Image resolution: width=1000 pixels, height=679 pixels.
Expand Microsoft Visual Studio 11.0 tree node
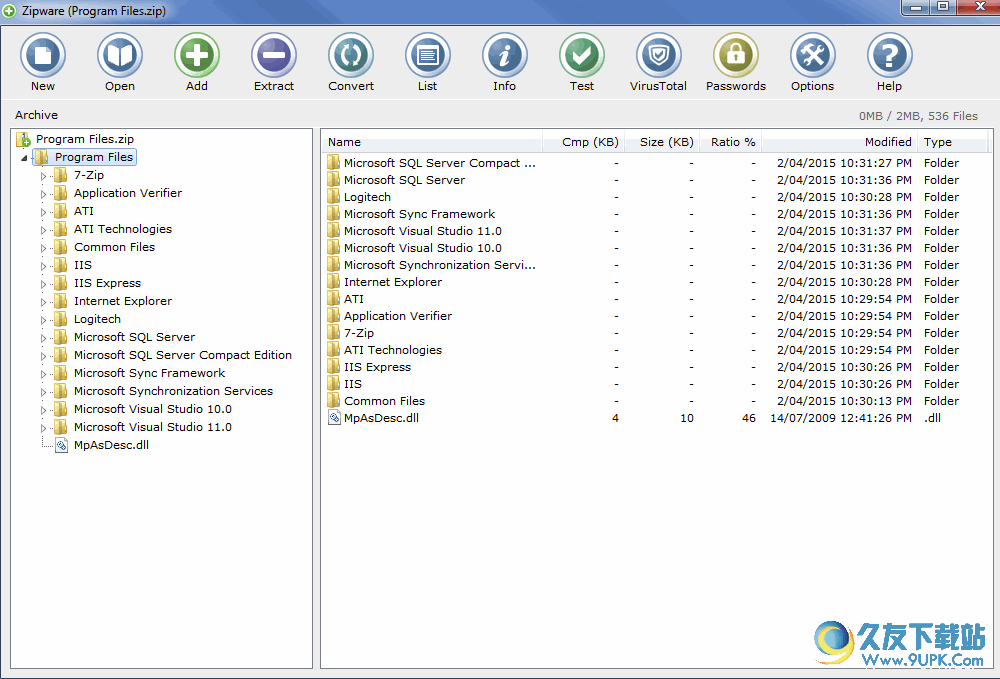point(43,428)
